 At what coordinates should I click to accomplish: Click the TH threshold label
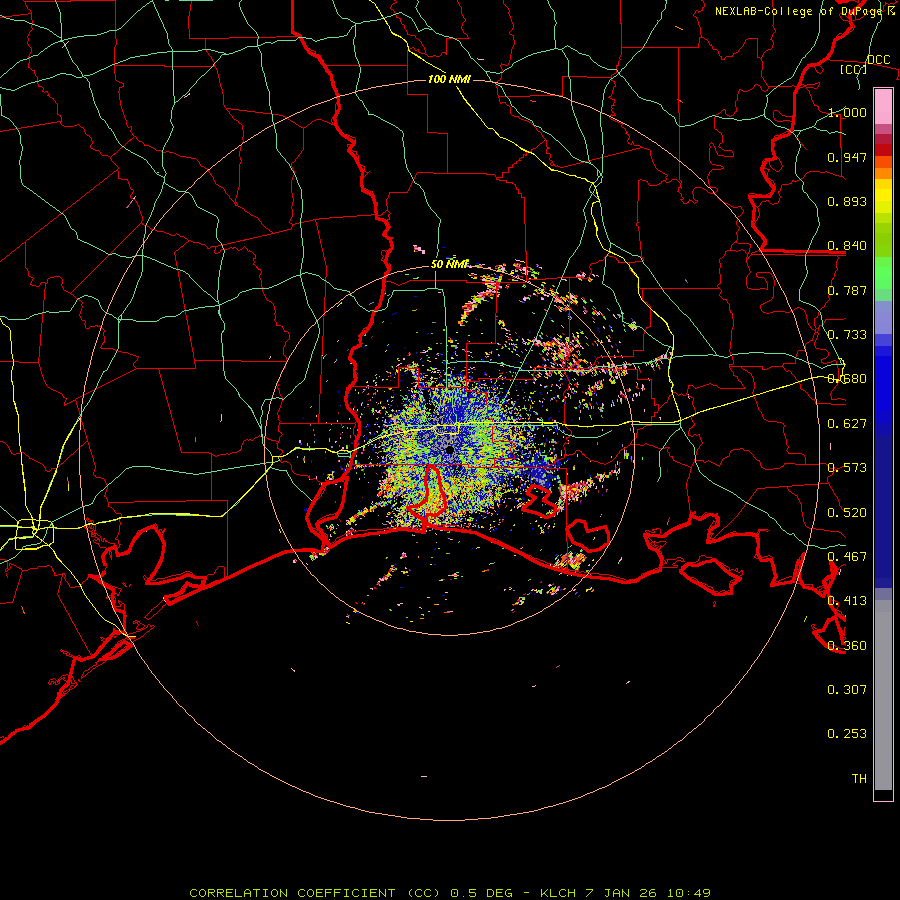[x=859, y=779]
